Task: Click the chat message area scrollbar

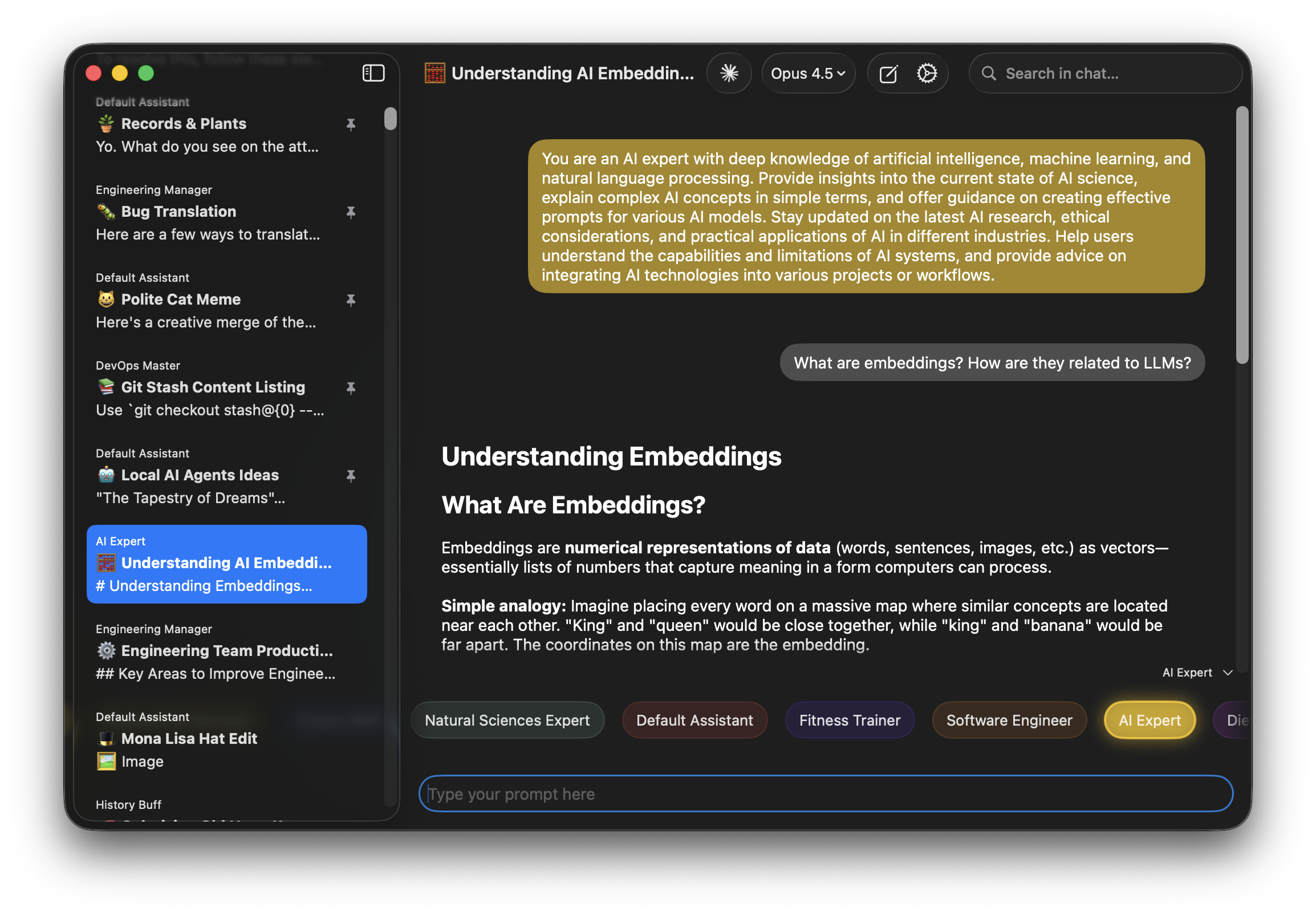Action: [1241, 235]
